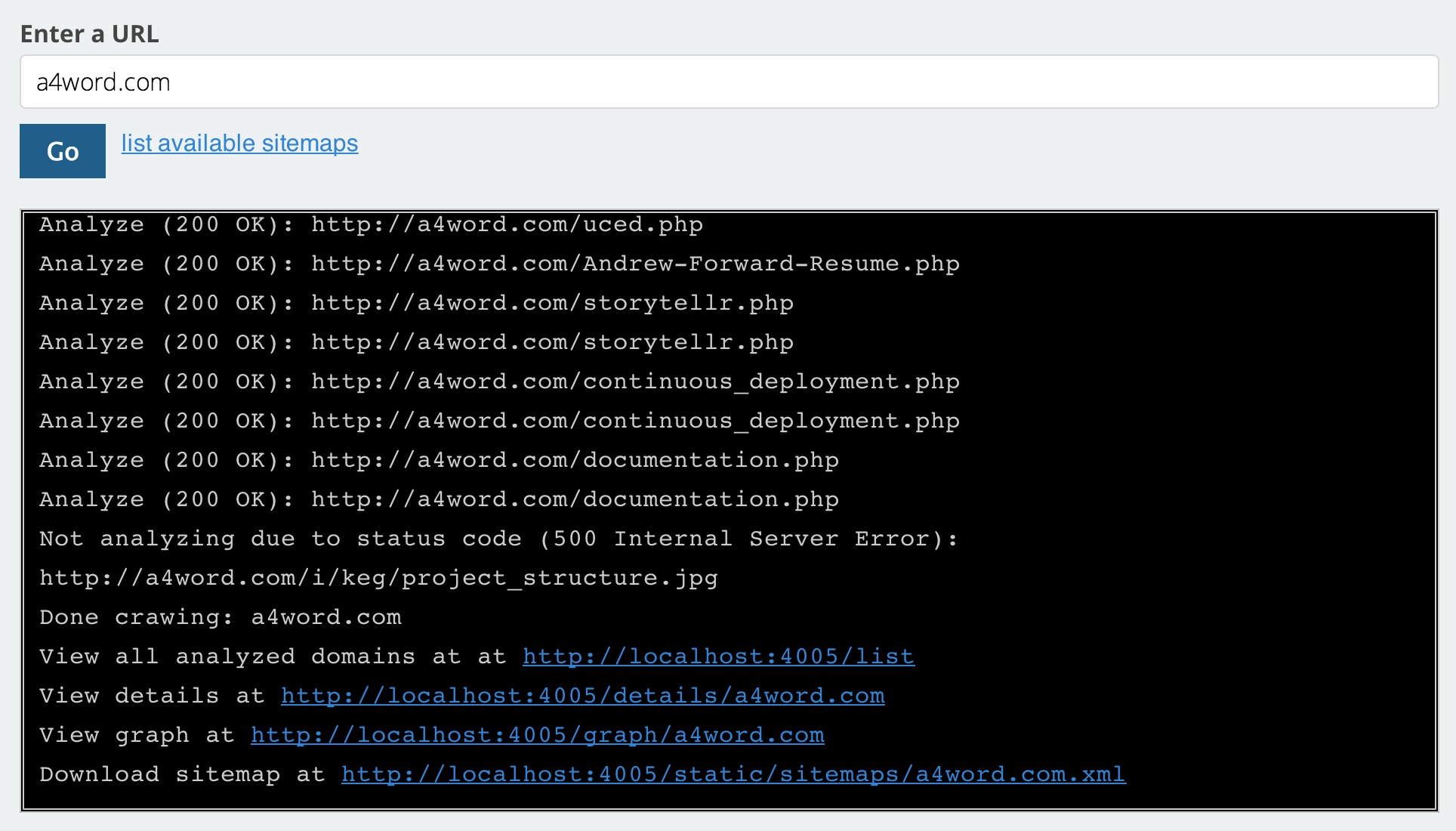
Task: Click the Done crawing: a4word.com line
Action: pyautogui.click(x=220, y=617)
